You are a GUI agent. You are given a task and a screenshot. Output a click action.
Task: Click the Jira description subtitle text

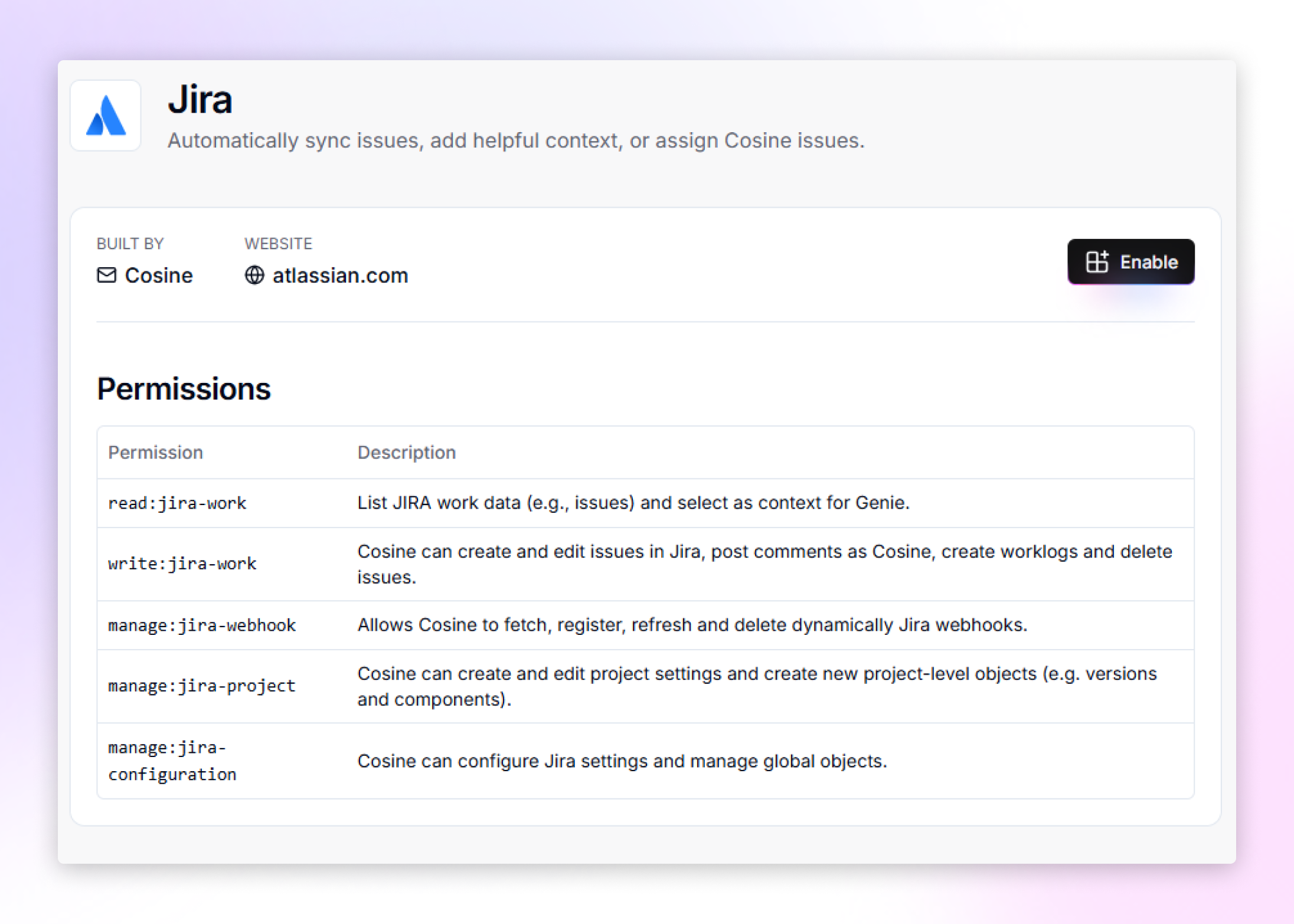click(517, 140)
